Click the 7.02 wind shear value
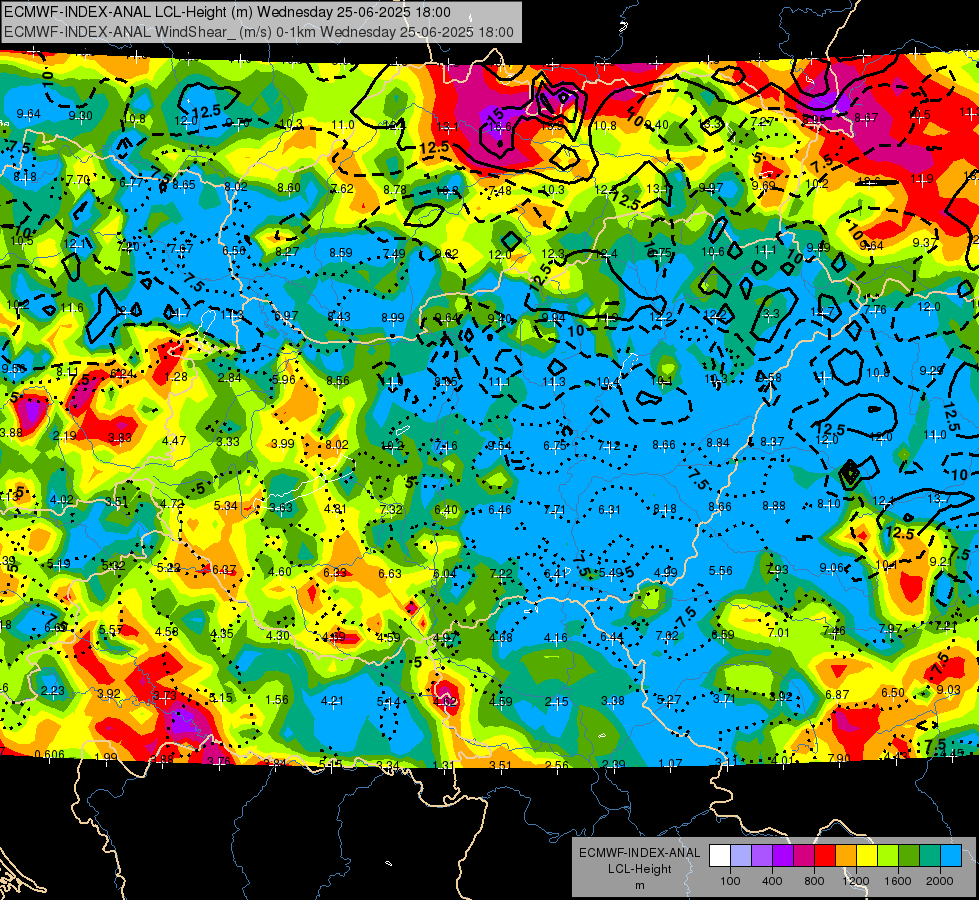The image size is (979, 900). (x=667, y=635)
